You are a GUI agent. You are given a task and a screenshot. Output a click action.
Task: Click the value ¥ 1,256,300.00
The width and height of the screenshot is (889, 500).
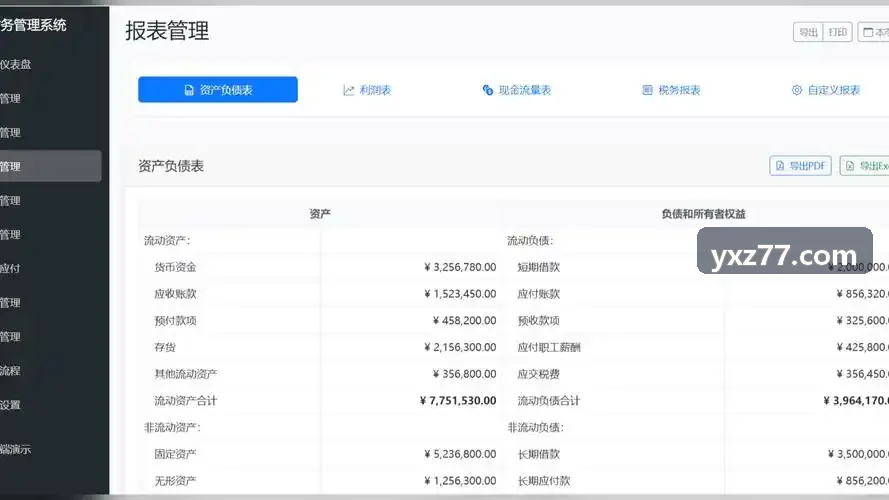[460, 480]
